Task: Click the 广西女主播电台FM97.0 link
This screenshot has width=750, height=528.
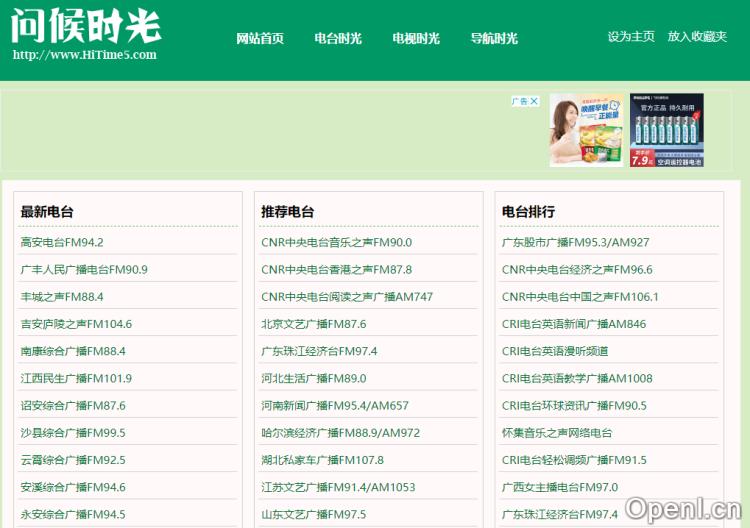Action: click(559, 487)
